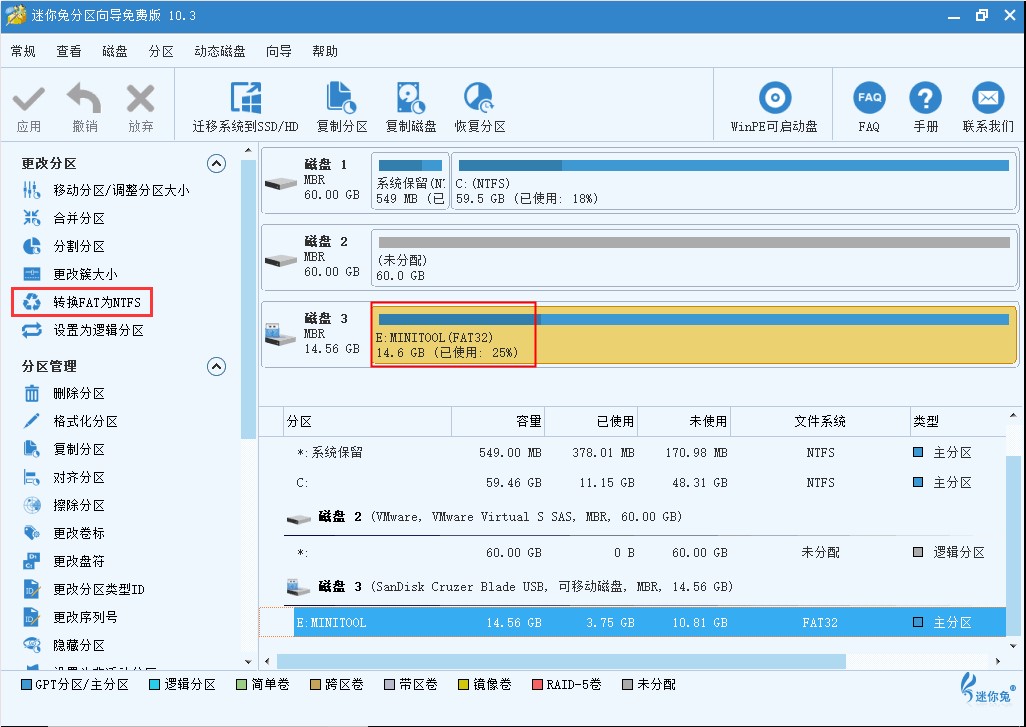Screen dimensions: 1026x727
Task: Select 磁盘 3 in the disk map
Action: click(x=315, y=334)
